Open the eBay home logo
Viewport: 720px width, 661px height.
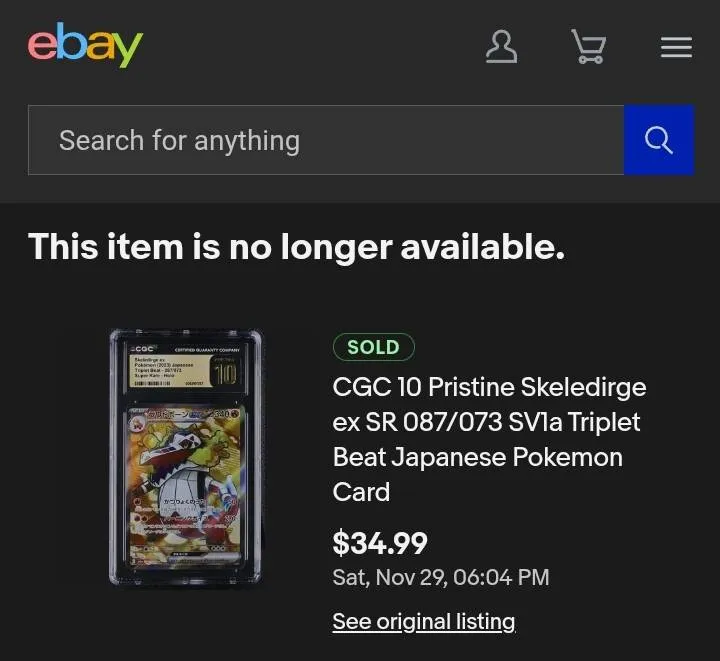tap(86, 45)
